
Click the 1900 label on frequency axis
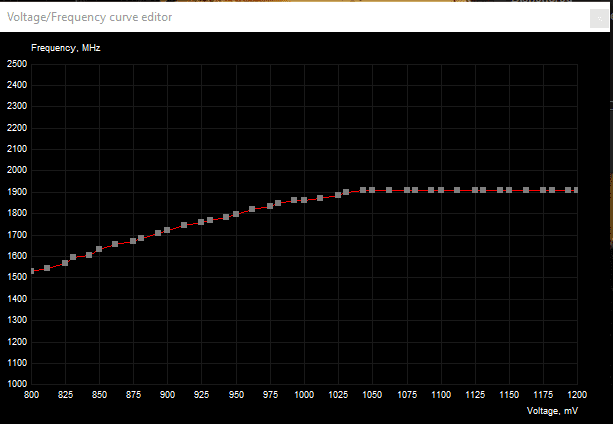(x=17, y=192)
